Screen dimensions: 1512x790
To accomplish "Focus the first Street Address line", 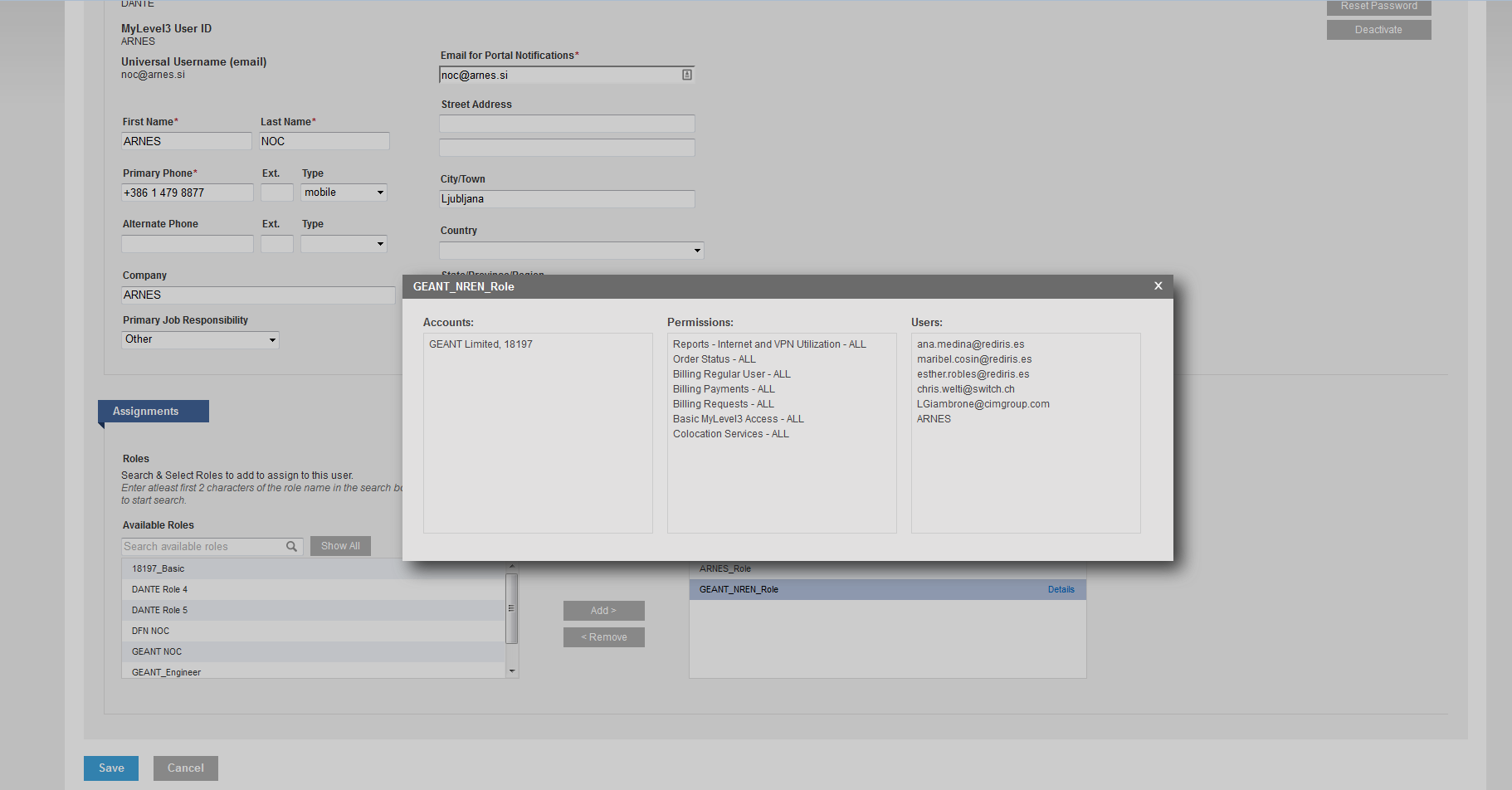I will (567, 124).
